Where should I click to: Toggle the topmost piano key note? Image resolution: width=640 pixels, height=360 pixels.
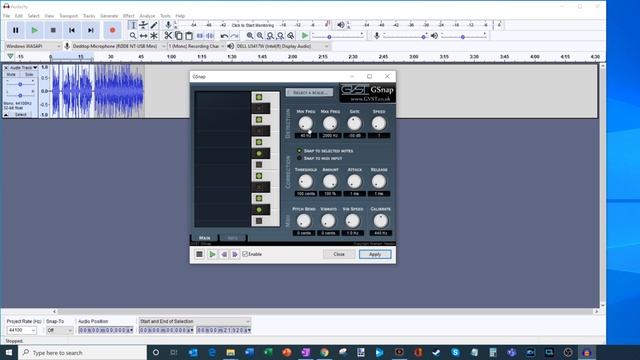tap(259, 97)
